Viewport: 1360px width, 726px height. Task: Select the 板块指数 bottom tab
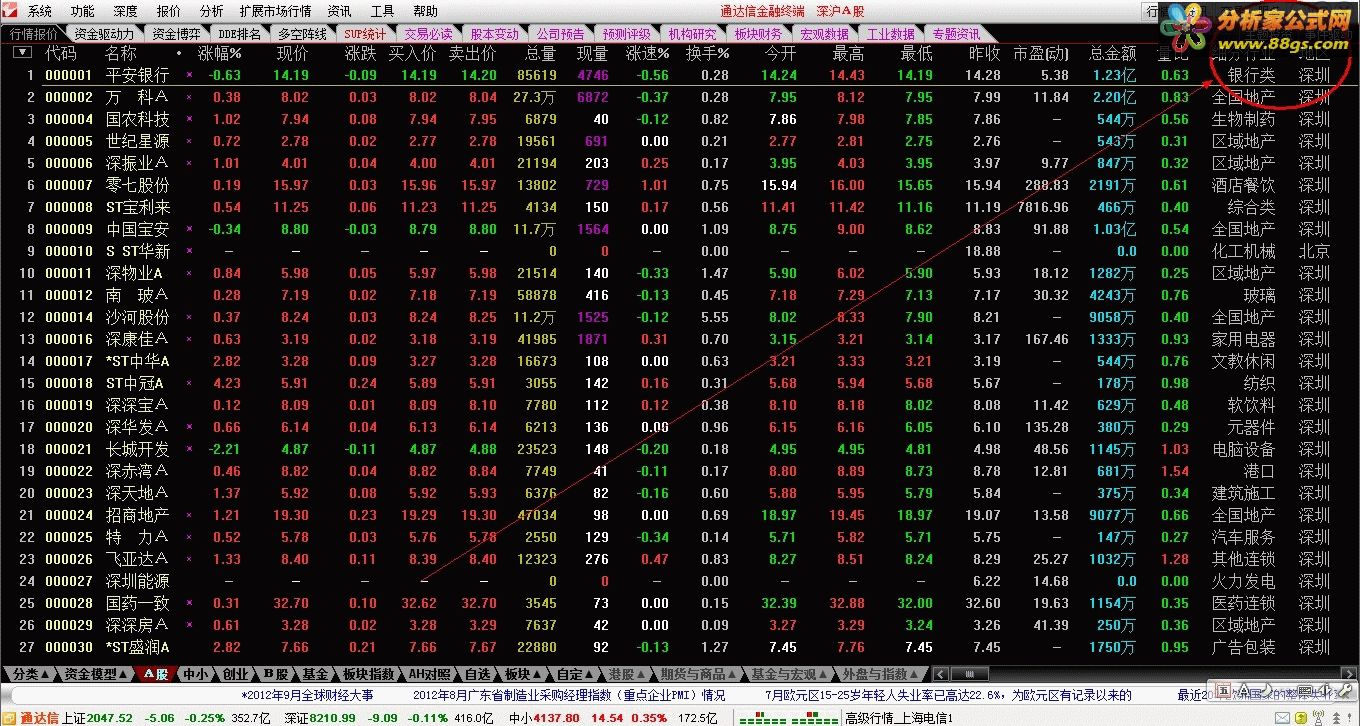(368, 674)
